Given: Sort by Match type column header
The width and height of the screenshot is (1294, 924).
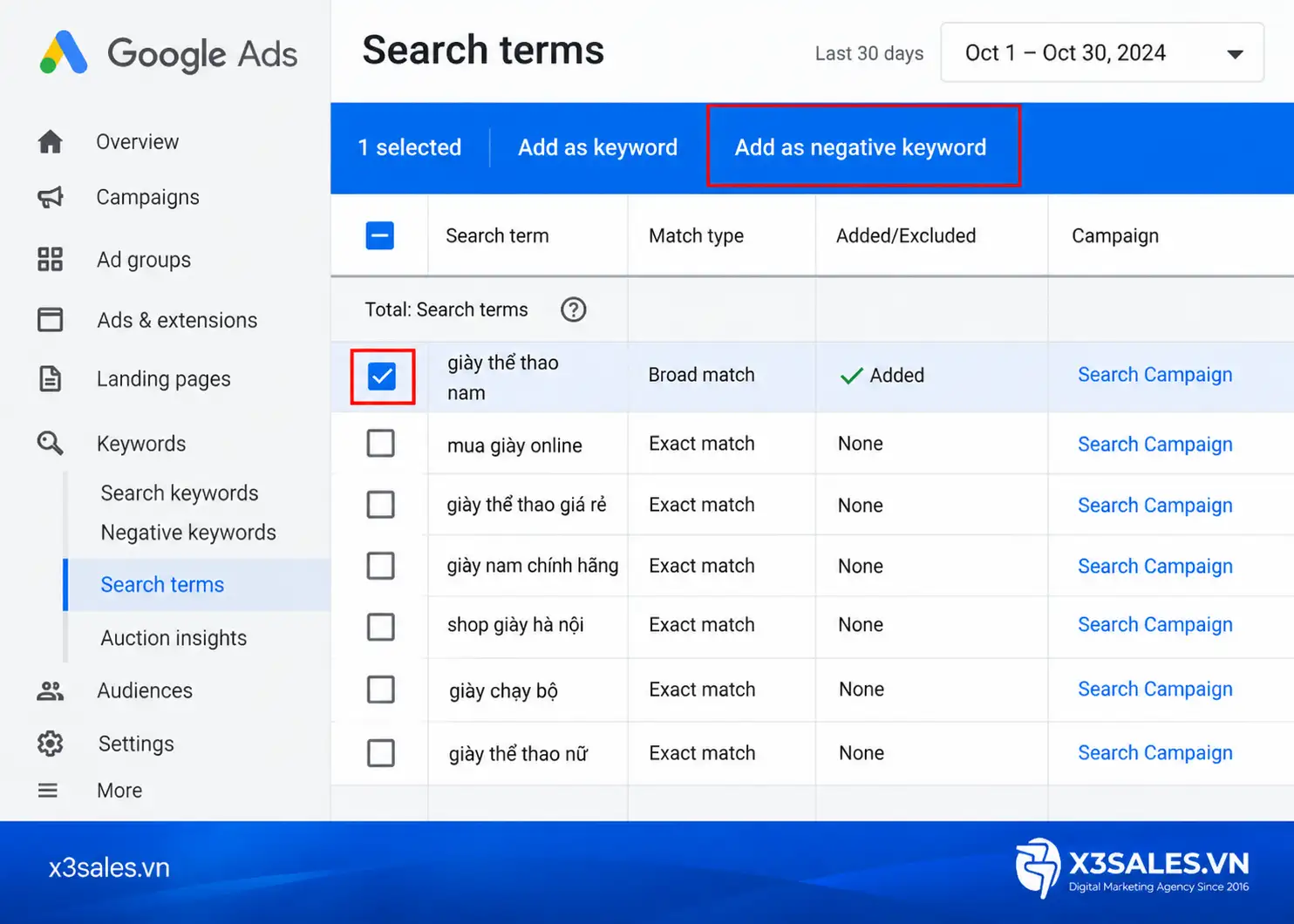Looking at the screenshot, I should [x=696, y=235].
